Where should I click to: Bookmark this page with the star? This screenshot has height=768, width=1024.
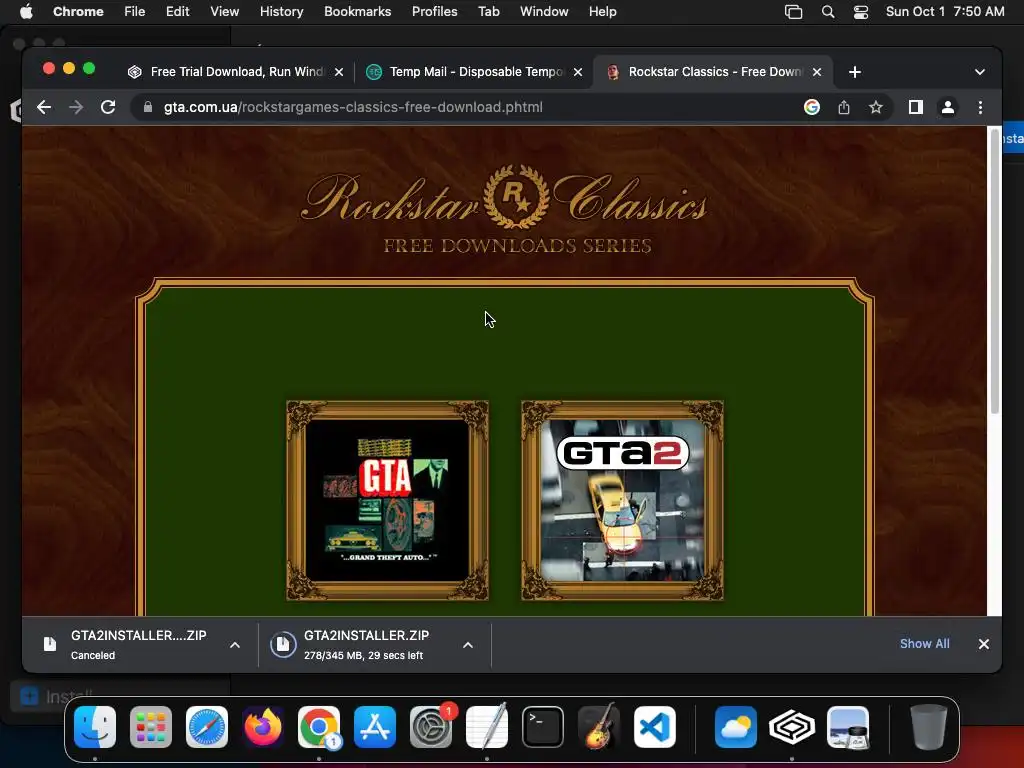click(x=876, y=107)
